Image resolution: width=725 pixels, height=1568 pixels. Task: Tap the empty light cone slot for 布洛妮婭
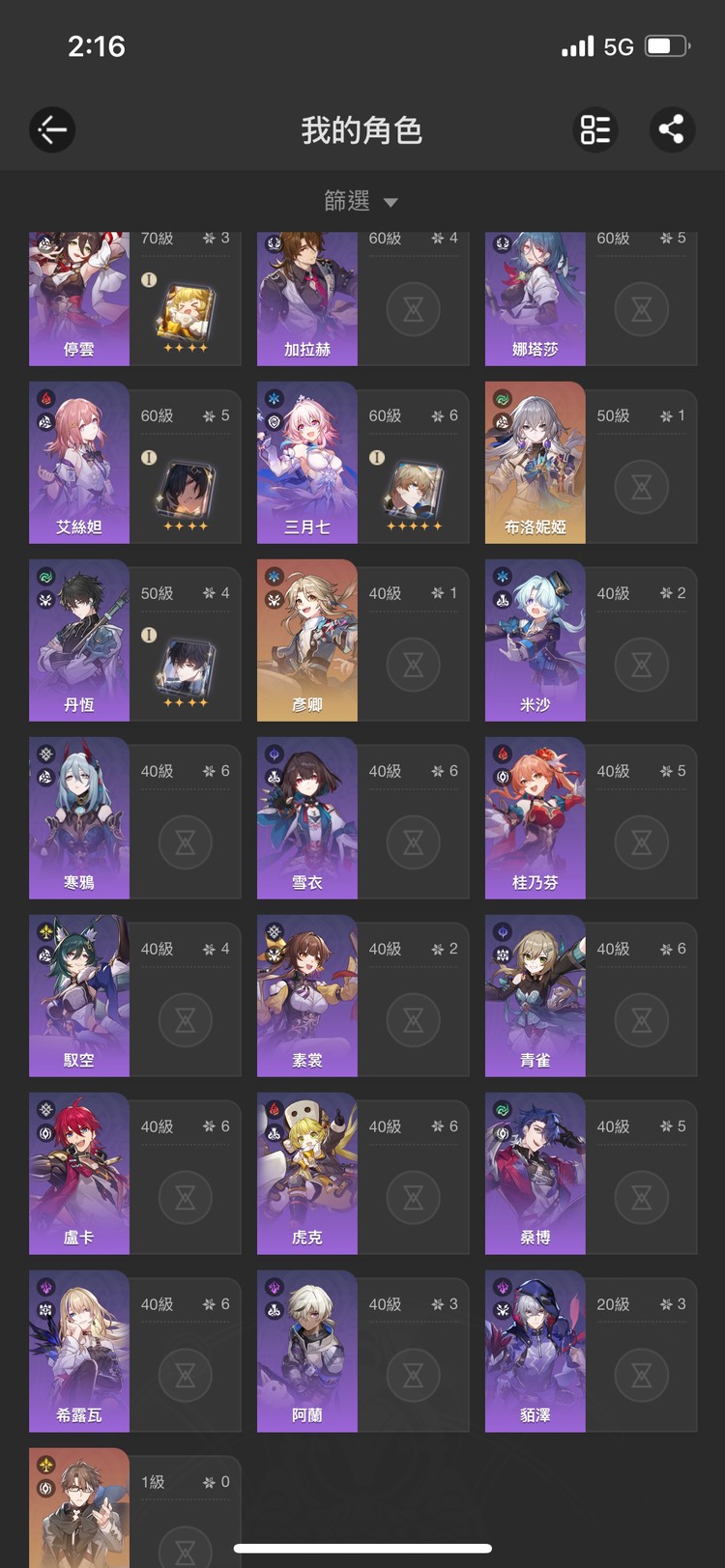[642, 487]
